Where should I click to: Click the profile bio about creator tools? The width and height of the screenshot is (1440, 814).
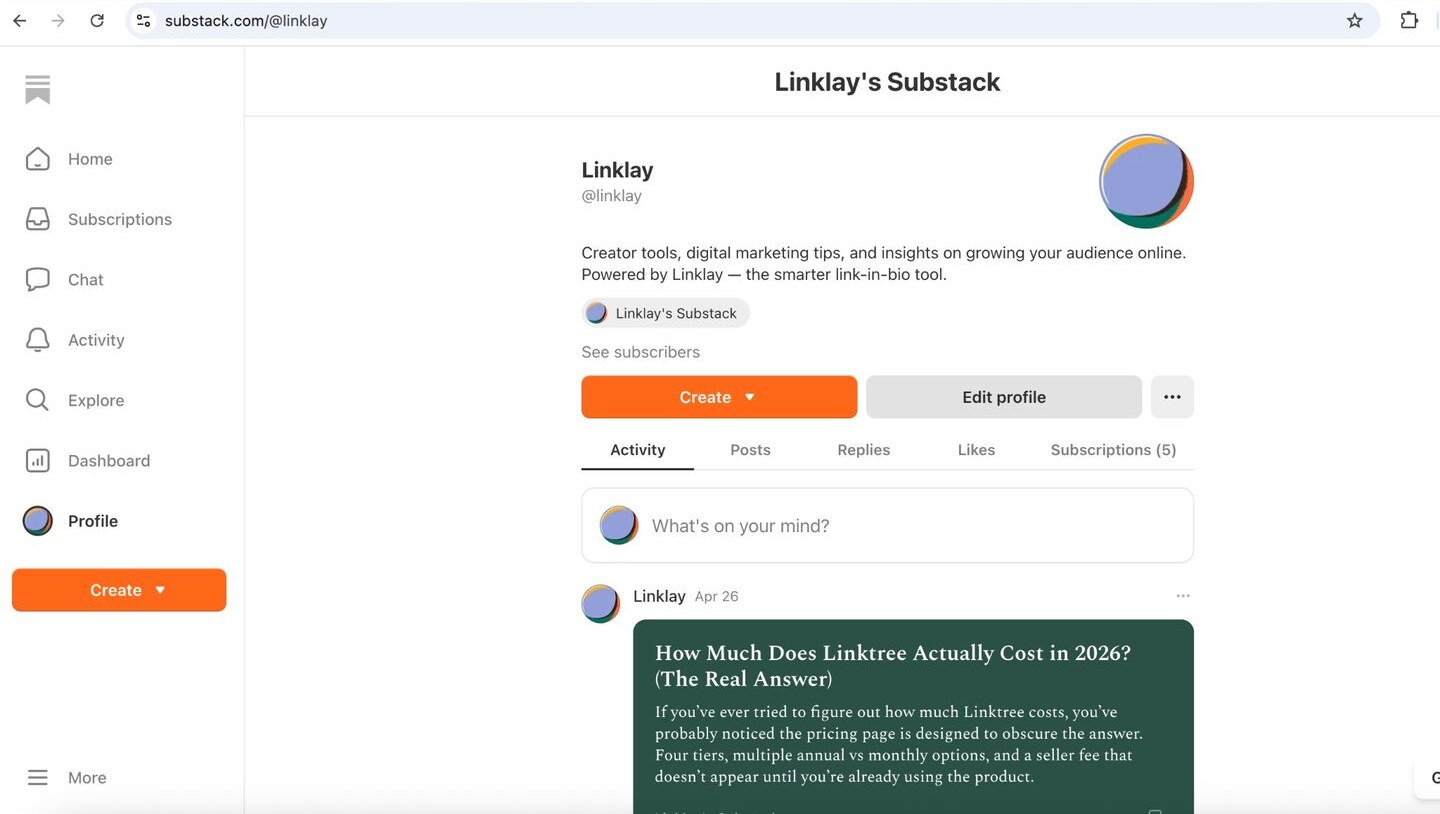pyautogui.click(x=883, y=263)
